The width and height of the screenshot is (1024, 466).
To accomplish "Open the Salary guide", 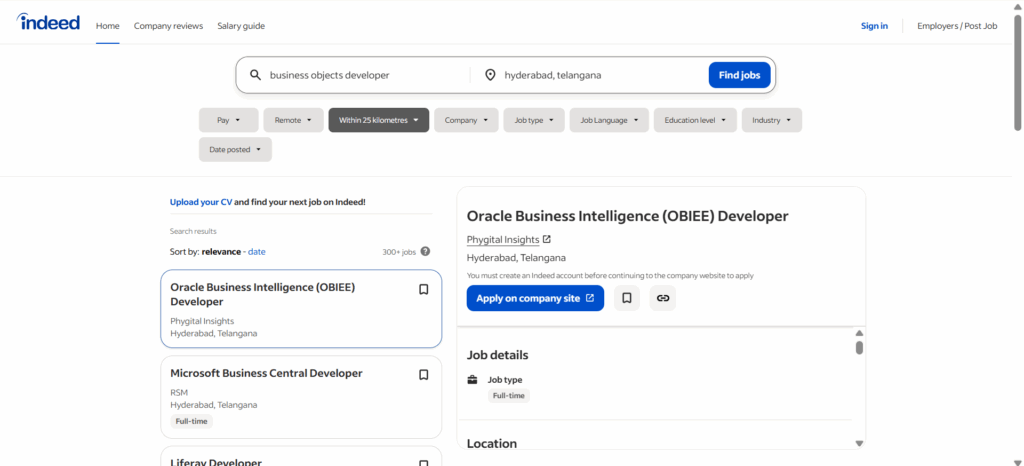I will 241,26.
